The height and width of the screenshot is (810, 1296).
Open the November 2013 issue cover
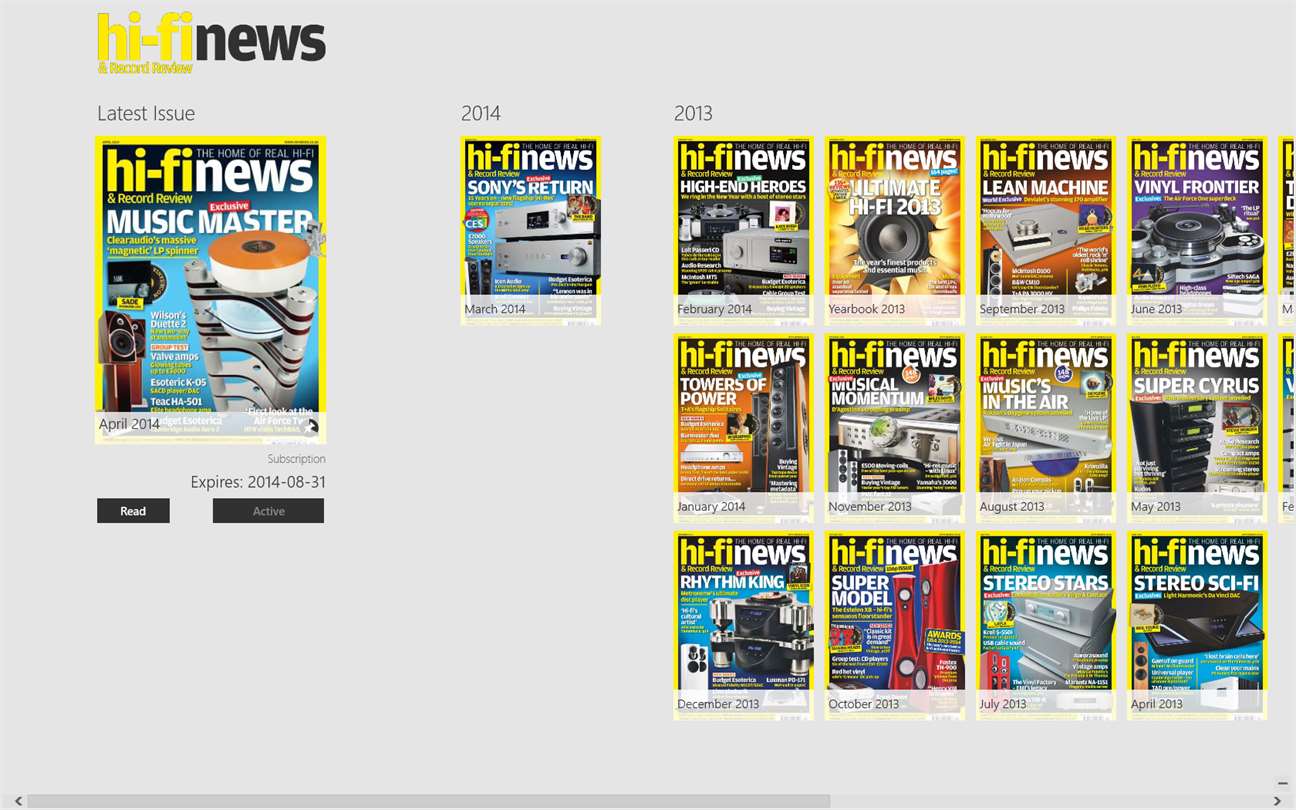tap(894, 428)
